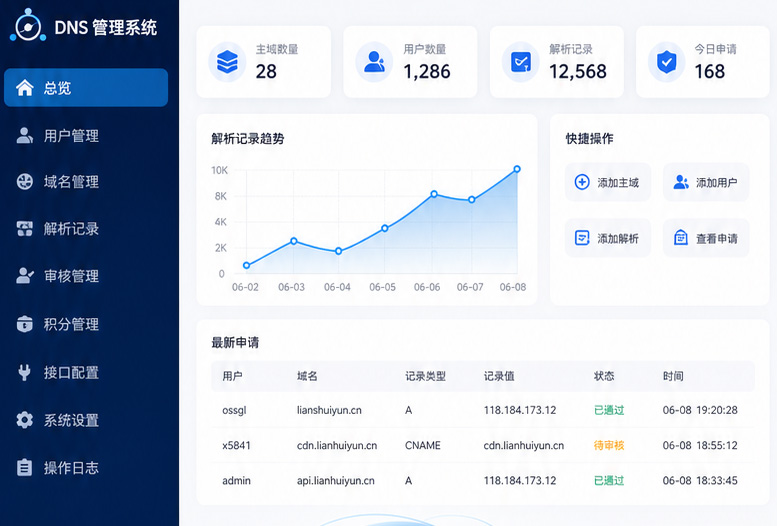Click the plus circle icon for 添加主域
Image resolution: width=777 pixels, height=526 pixels.
[582, 182]
